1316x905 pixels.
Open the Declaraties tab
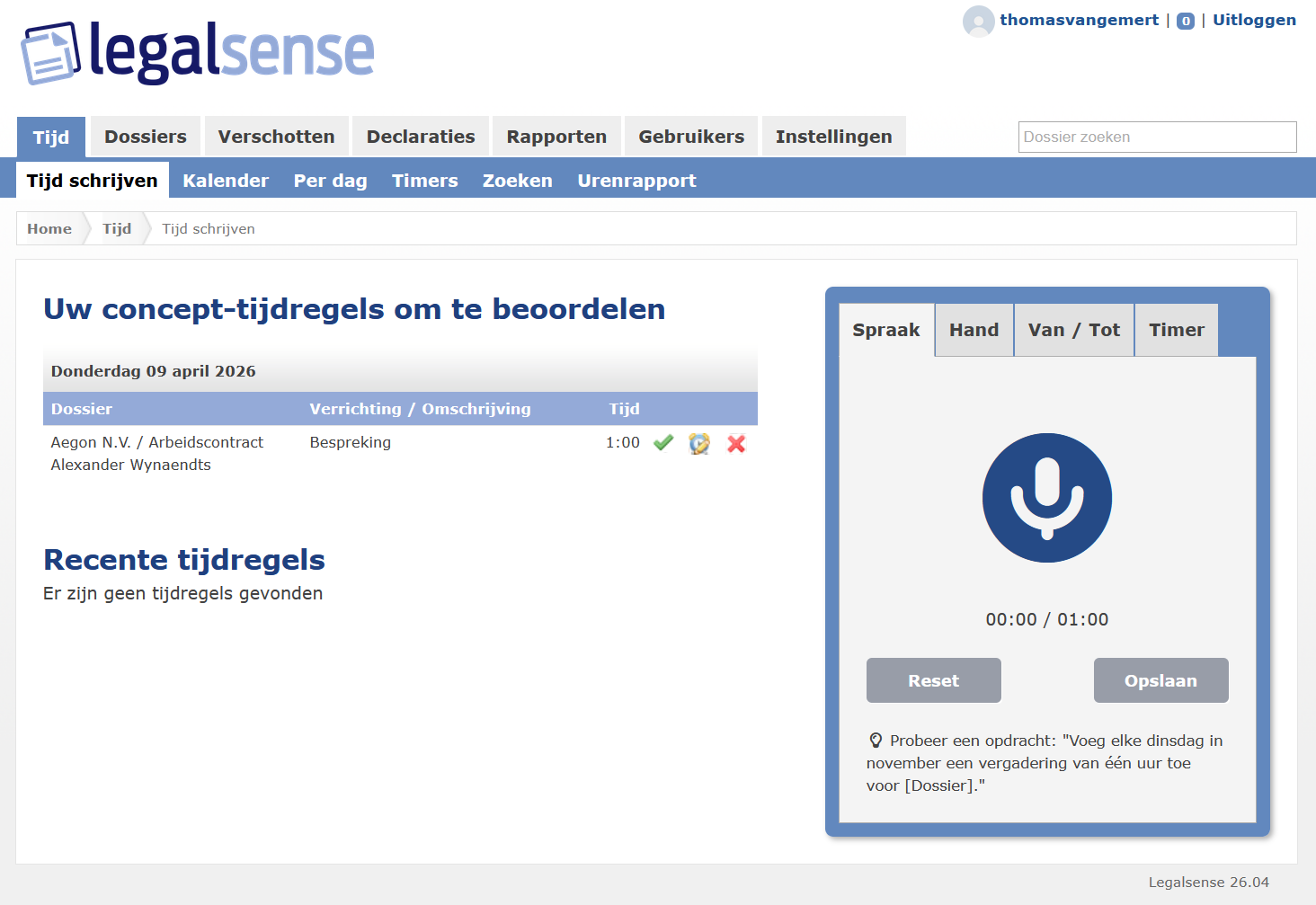point(421,137)
